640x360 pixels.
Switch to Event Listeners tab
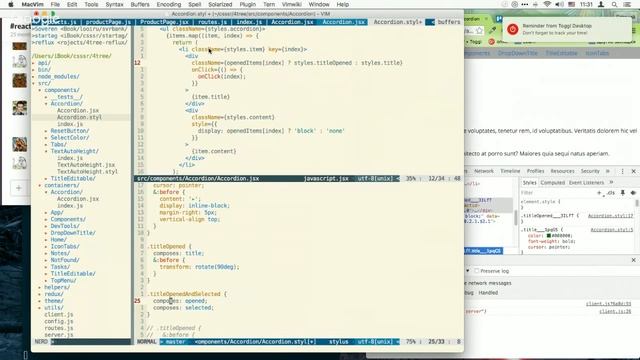point(587,182)
